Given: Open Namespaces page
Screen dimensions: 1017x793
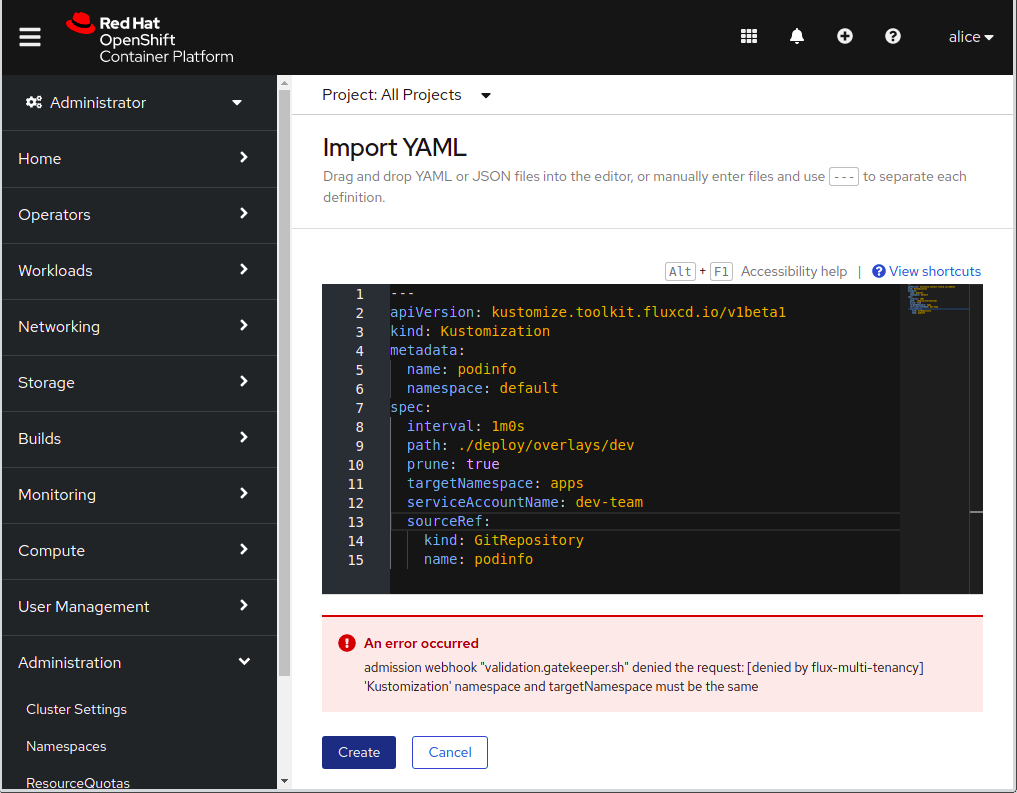Looking at the screenshot, I should click(x=66, y=746).
